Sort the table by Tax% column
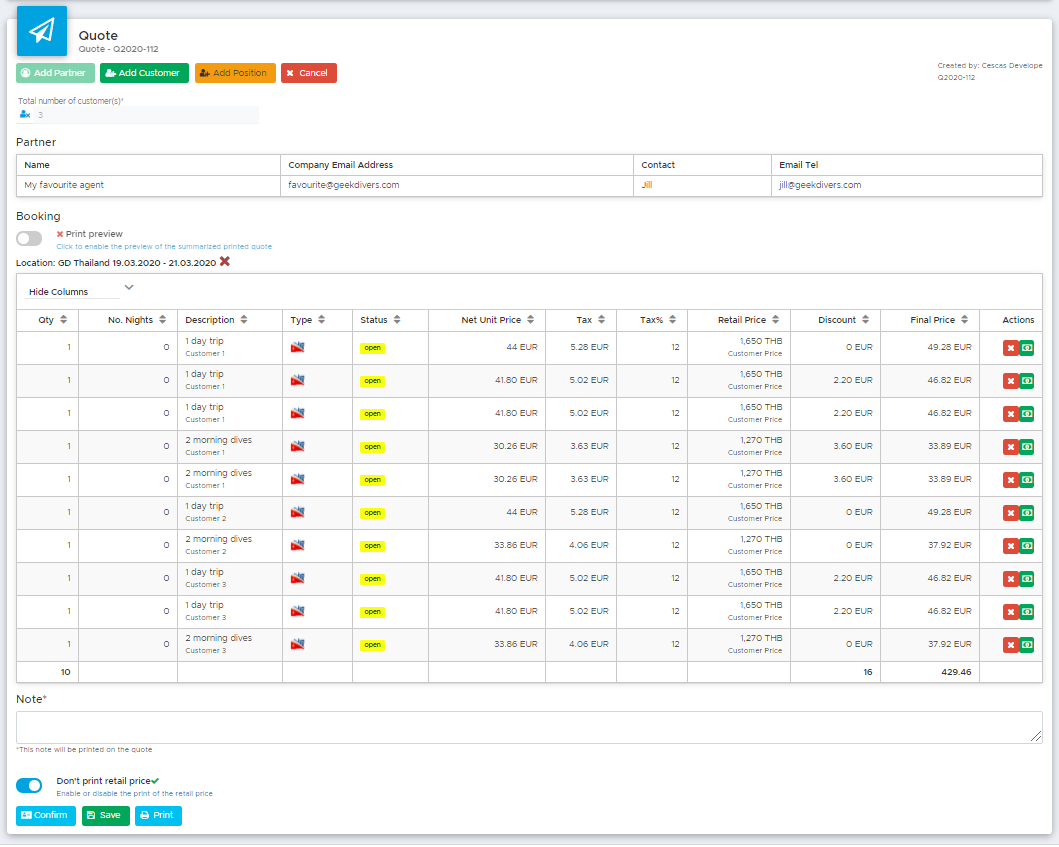 coord(673,319)
